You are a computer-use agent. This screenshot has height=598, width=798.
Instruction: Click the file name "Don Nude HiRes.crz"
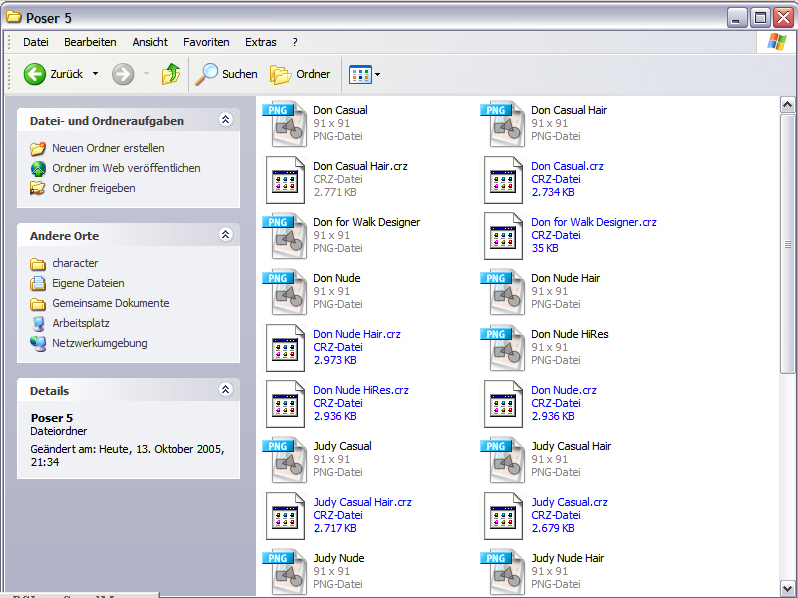(x=361, y=390)
